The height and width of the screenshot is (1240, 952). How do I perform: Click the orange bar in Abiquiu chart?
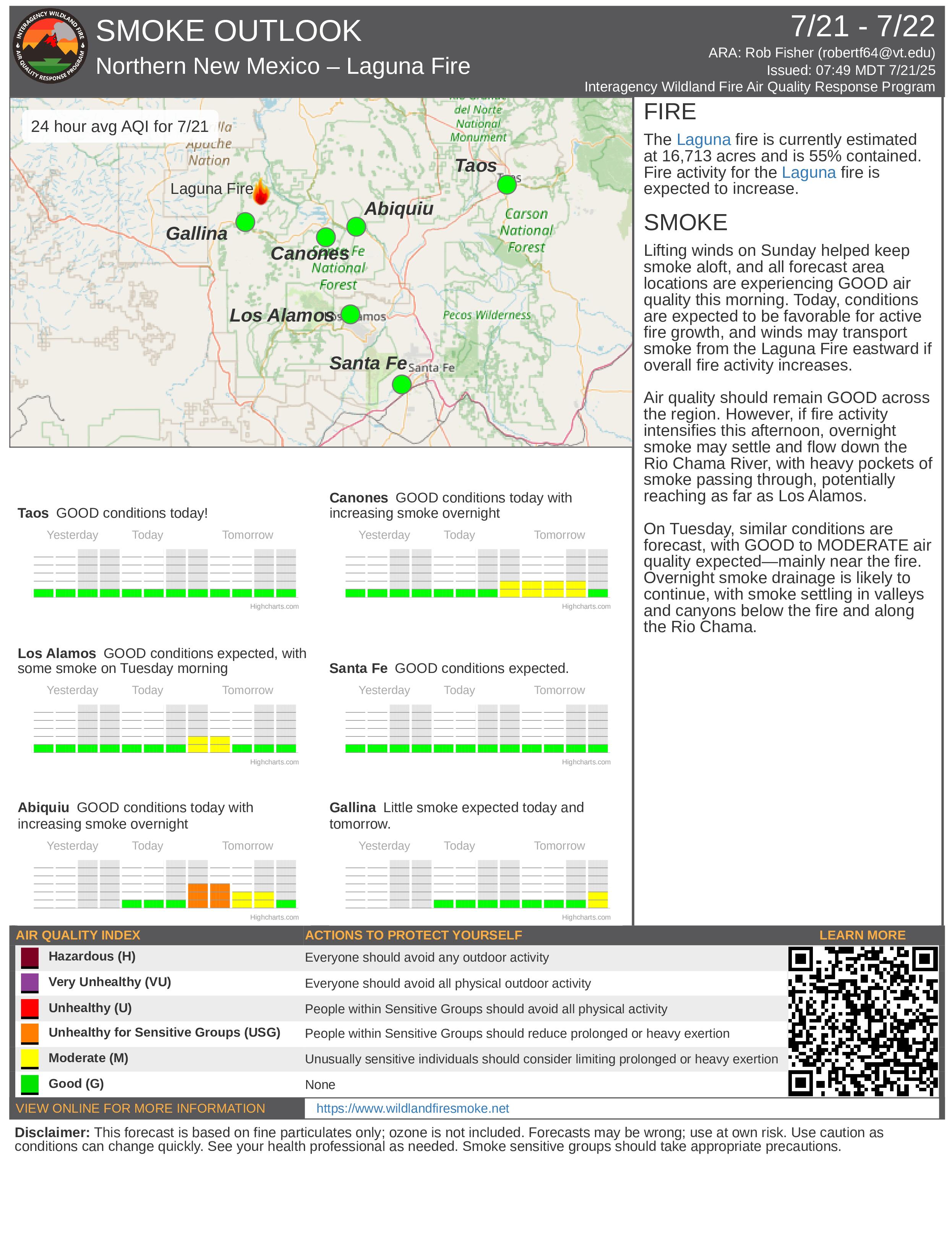coord(198,895)
